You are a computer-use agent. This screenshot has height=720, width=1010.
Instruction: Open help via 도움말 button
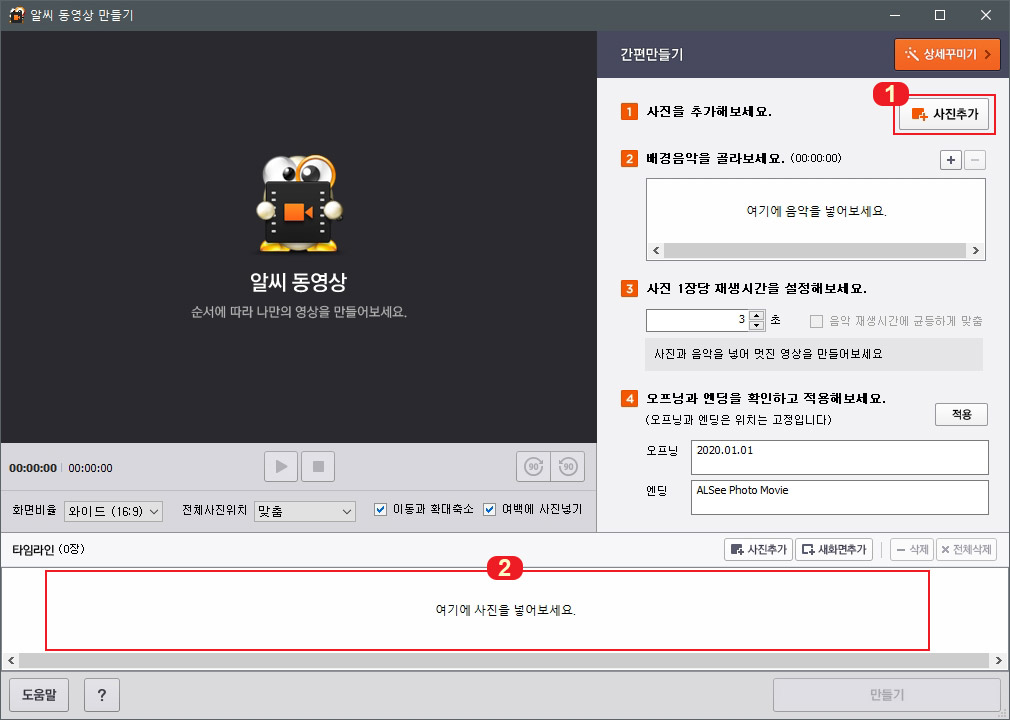click(x=40, y=695)
